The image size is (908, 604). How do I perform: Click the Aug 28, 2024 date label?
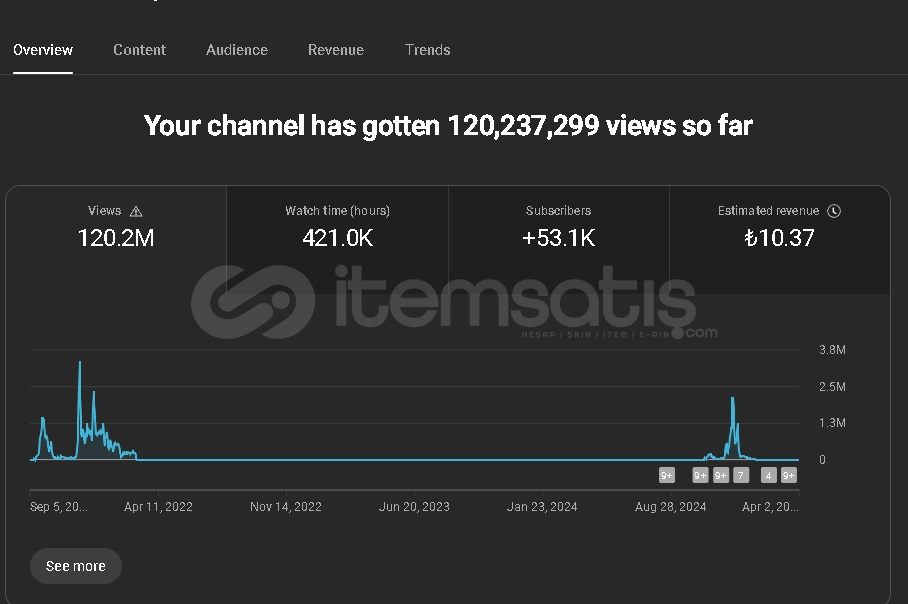[x=671, y=507]
